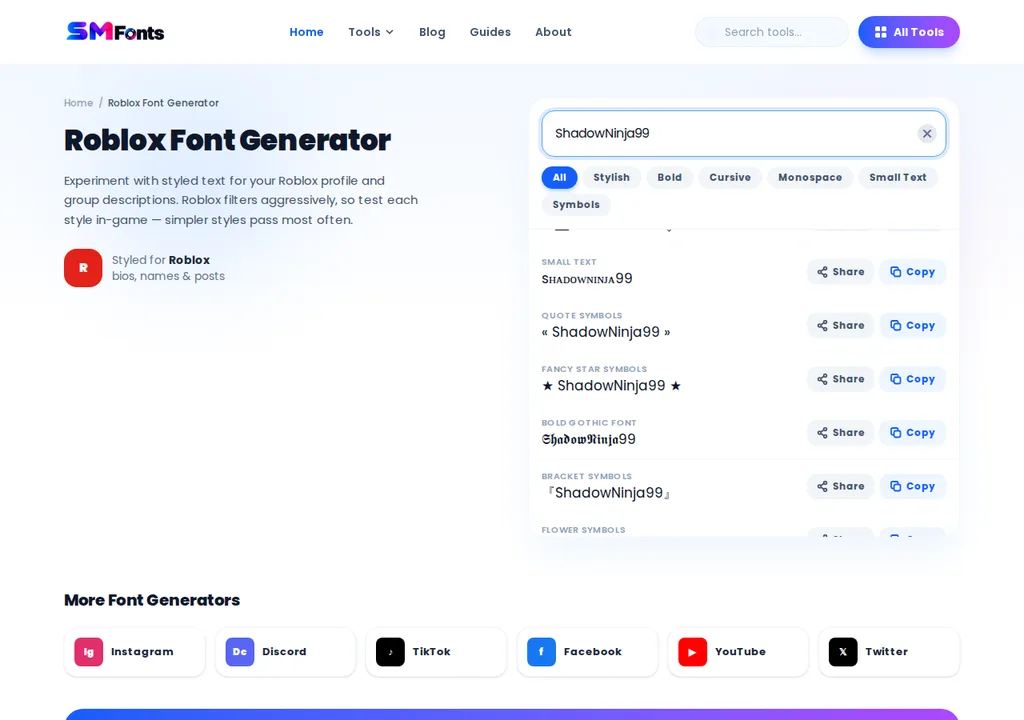Share the Fancy Star Symbols style
1024x720 pixels.
click(840, 379)
